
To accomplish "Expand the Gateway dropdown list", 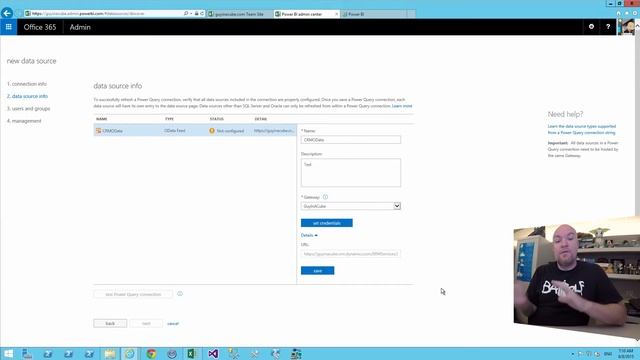I will pyautogui.click(x=397, y=206).
